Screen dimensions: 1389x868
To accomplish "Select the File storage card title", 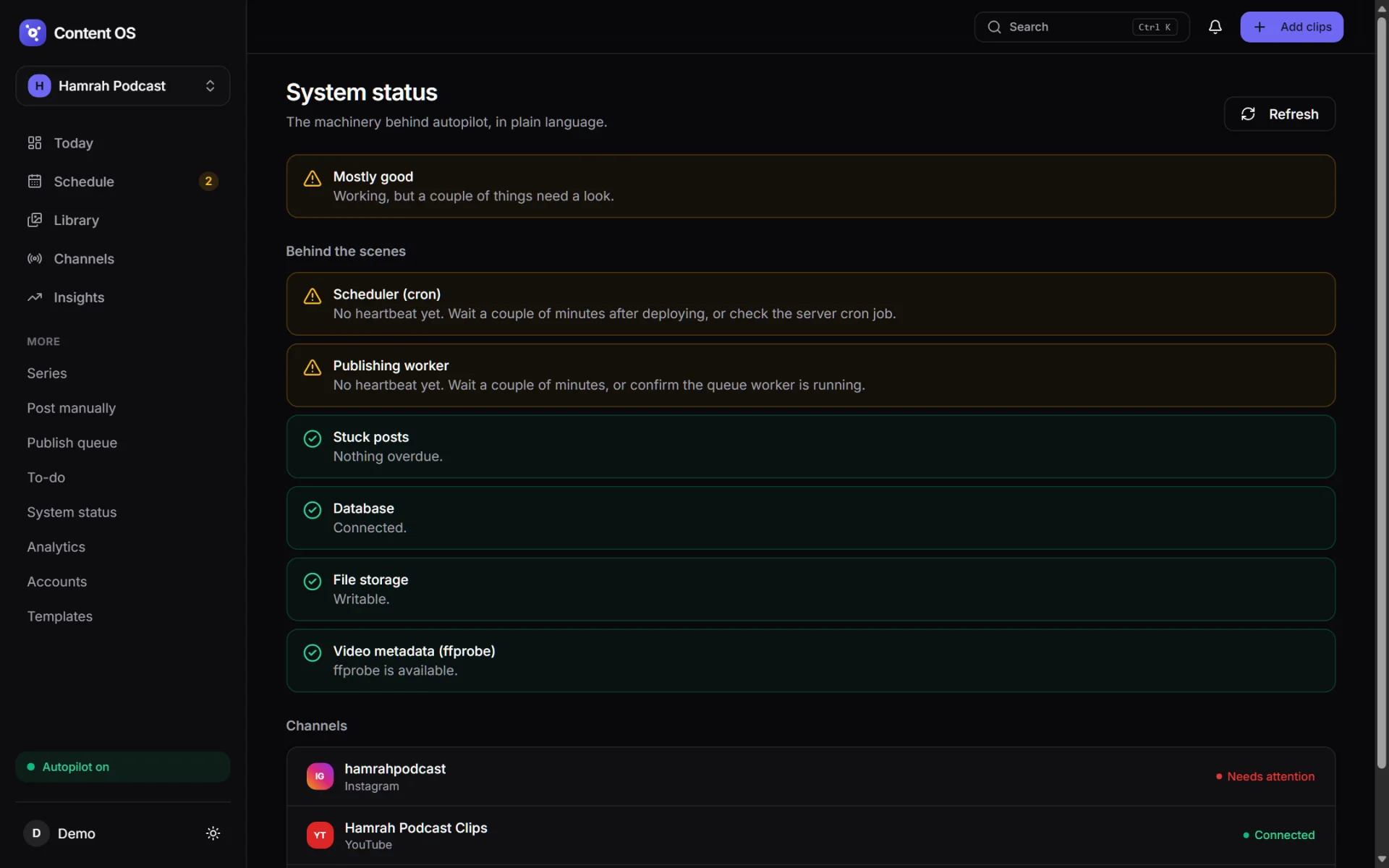I will click(x=370, y=580).
